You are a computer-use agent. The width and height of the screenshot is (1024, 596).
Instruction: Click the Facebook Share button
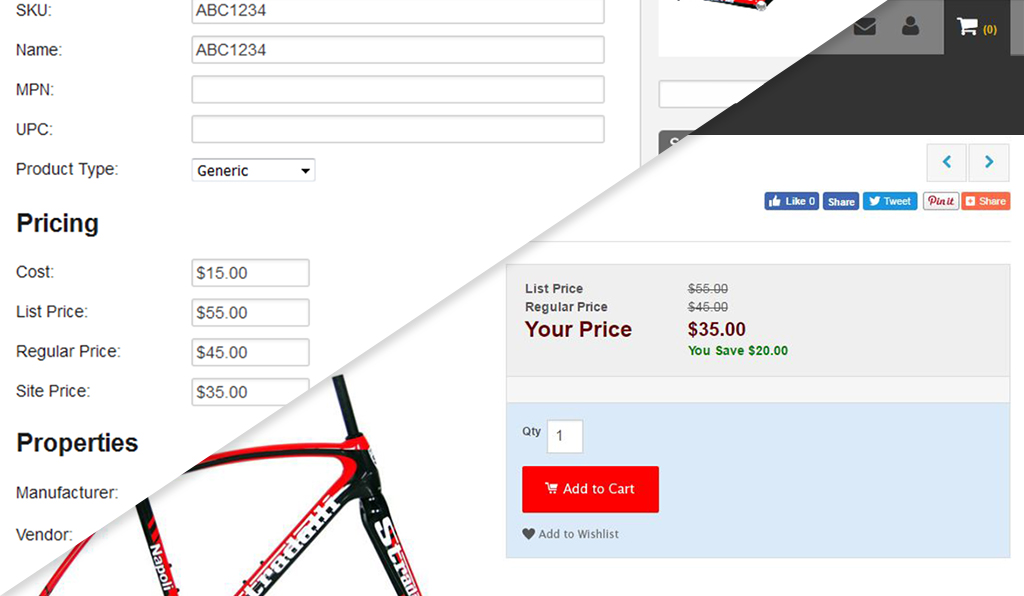[840, 201]
